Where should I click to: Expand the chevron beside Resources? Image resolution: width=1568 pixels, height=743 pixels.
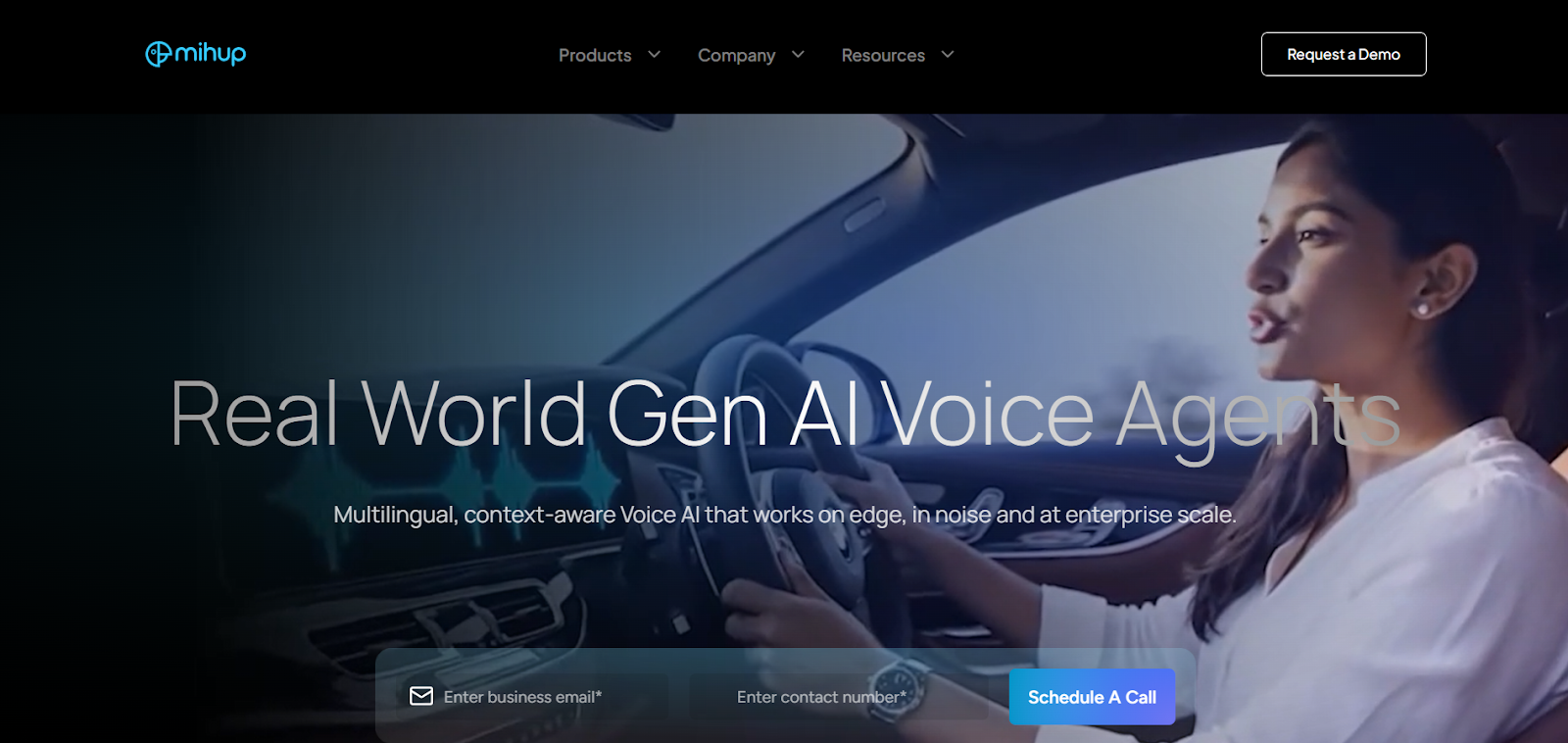tap(948, 55)
